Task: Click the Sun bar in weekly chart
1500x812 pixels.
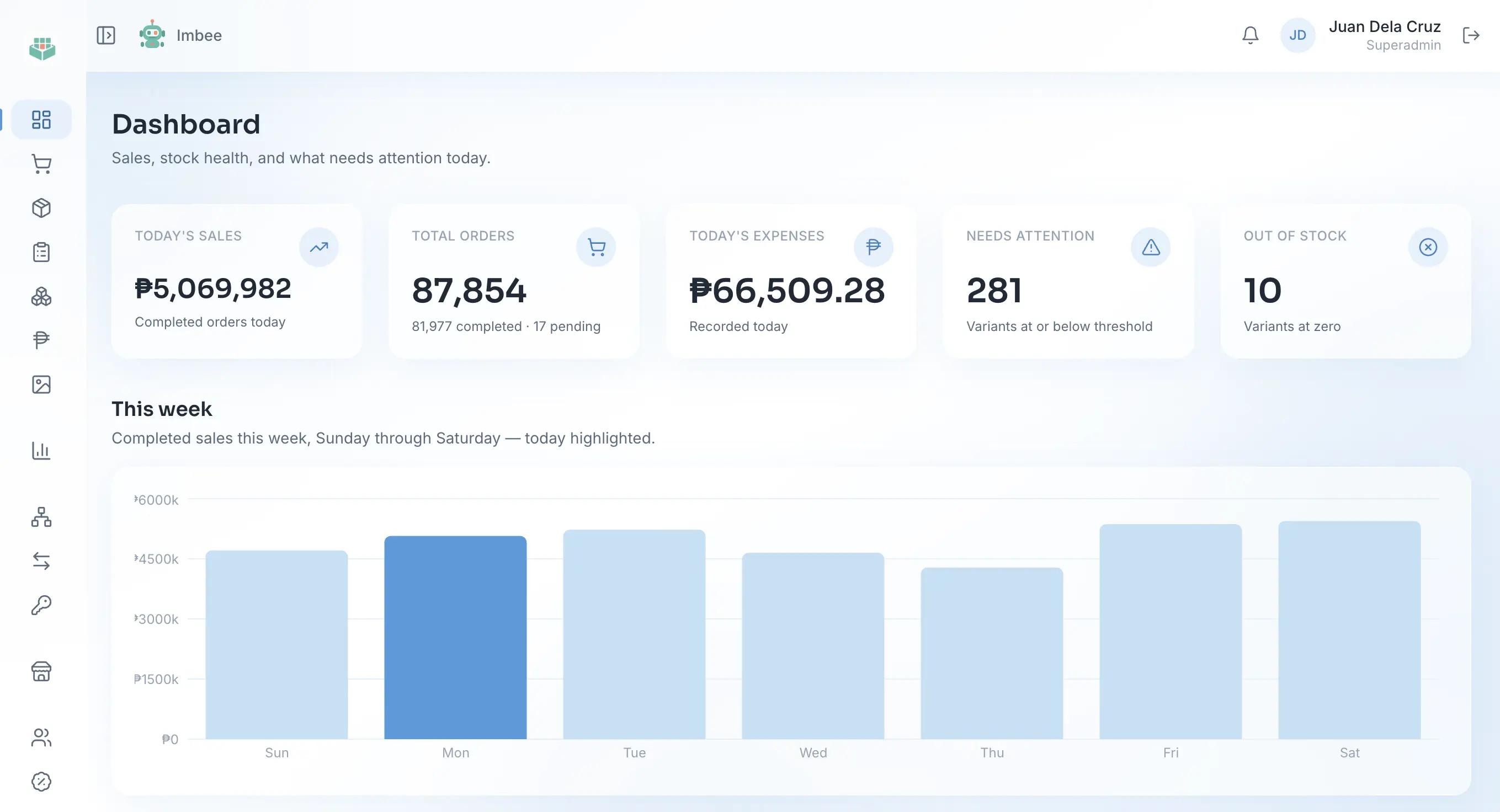Action: (276, 645)
